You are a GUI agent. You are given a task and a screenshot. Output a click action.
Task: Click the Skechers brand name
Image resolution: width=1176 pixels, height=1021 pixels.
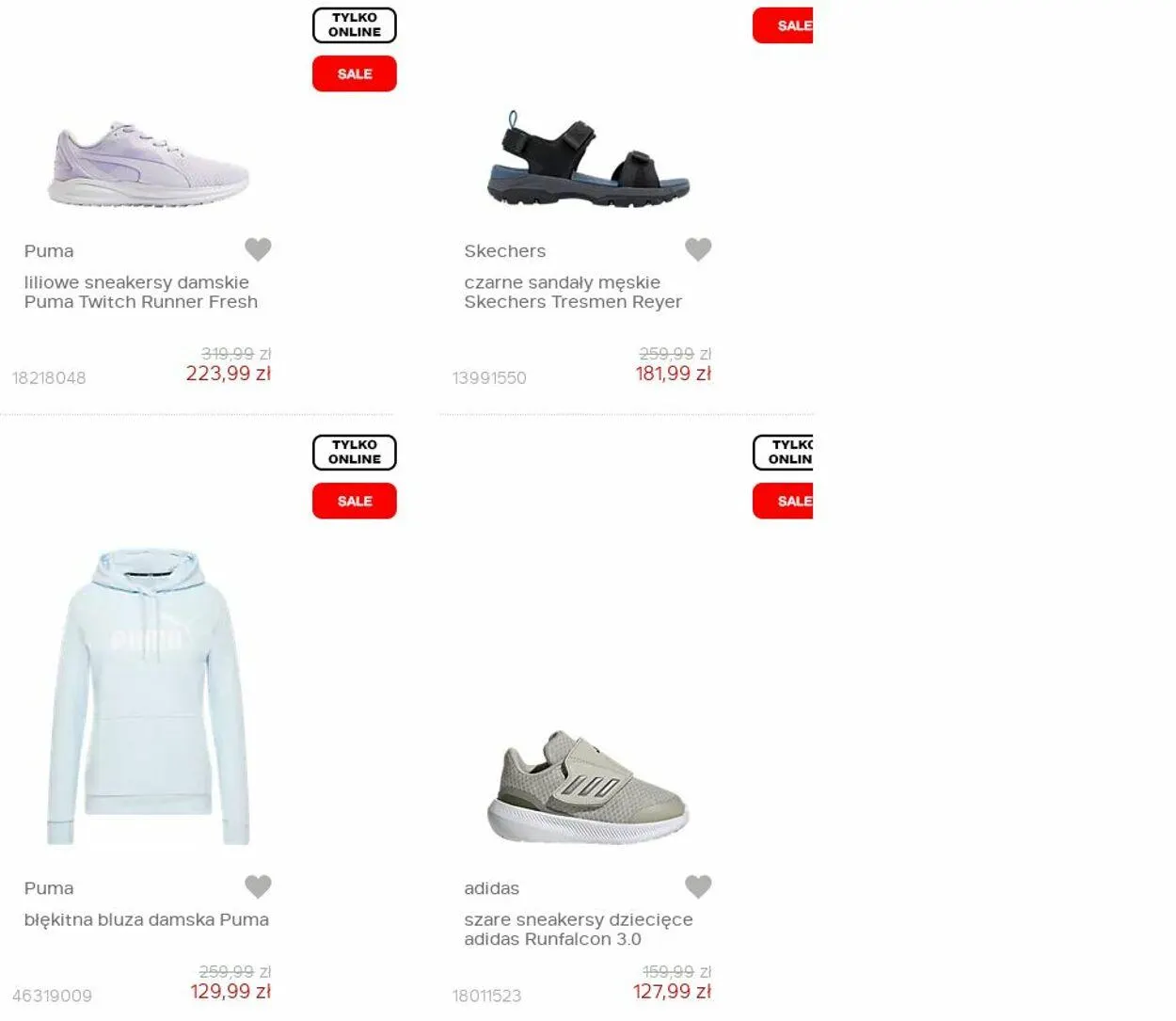pyautogui.click(x=505, y=251)
